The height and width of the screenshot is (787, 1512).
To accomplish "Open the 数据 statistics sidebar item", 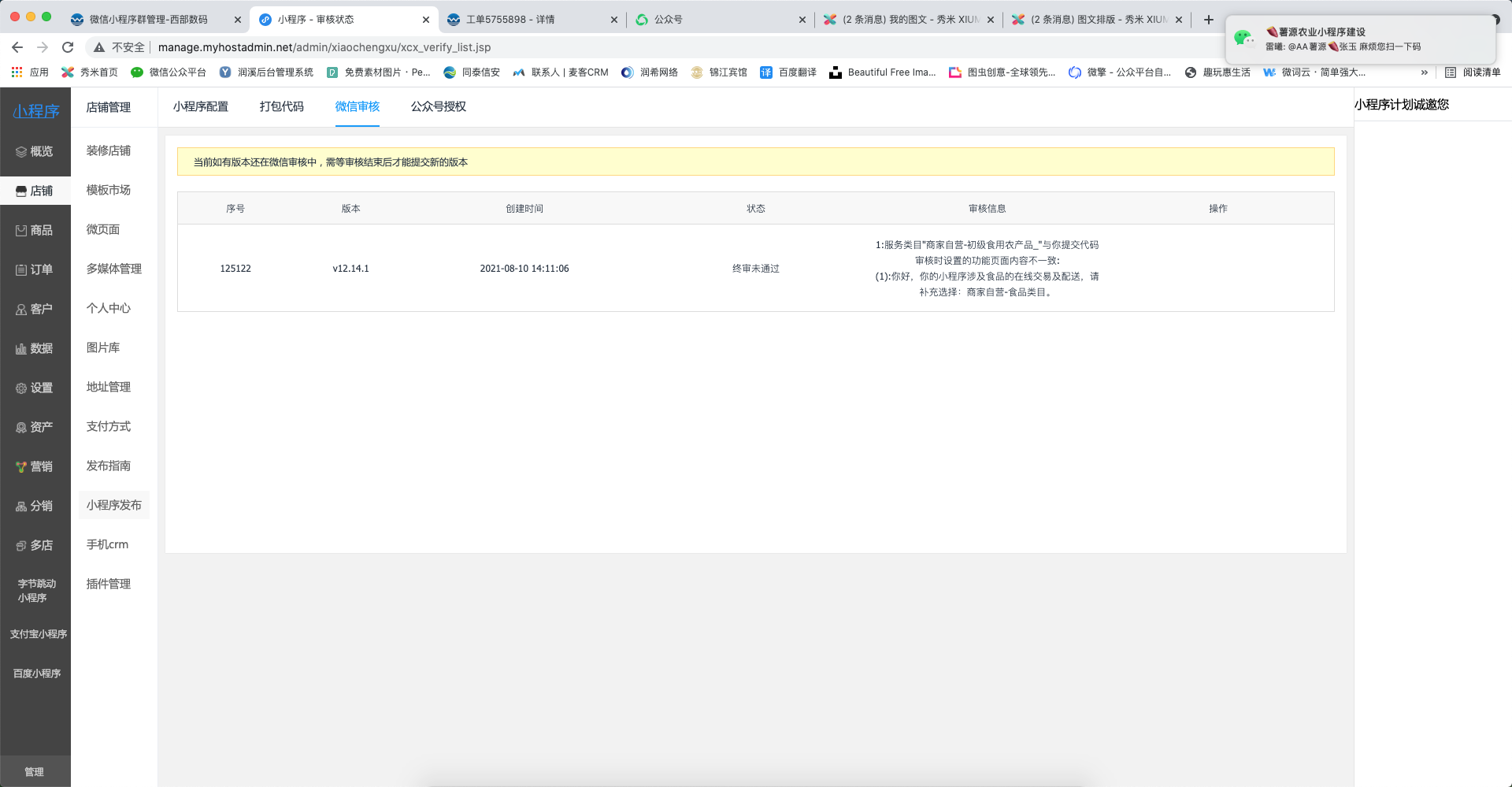I will [x=35, y=348].
